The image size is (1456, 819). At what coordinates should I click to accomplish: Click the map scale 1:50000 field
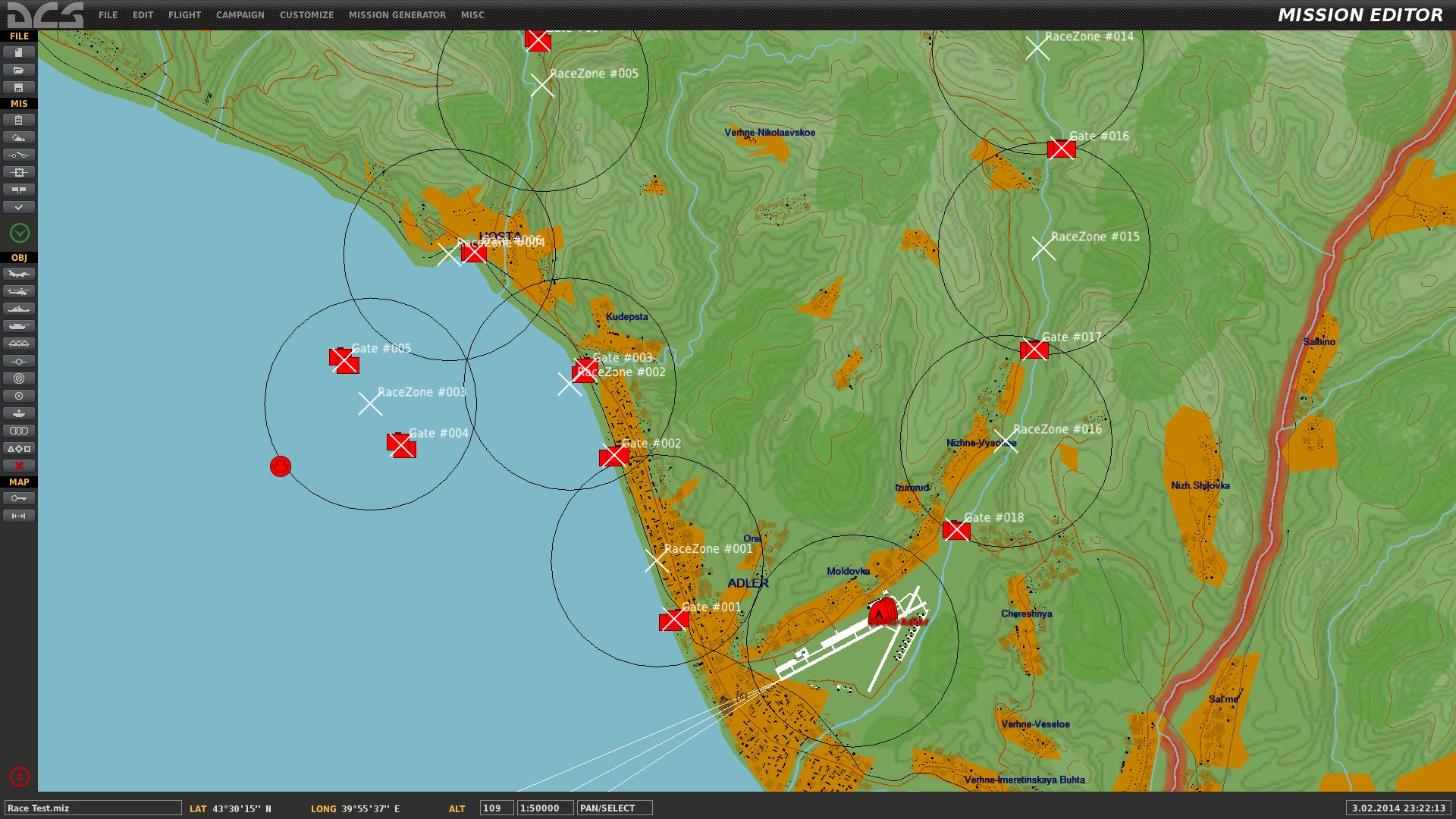click(x=545, y=808)
